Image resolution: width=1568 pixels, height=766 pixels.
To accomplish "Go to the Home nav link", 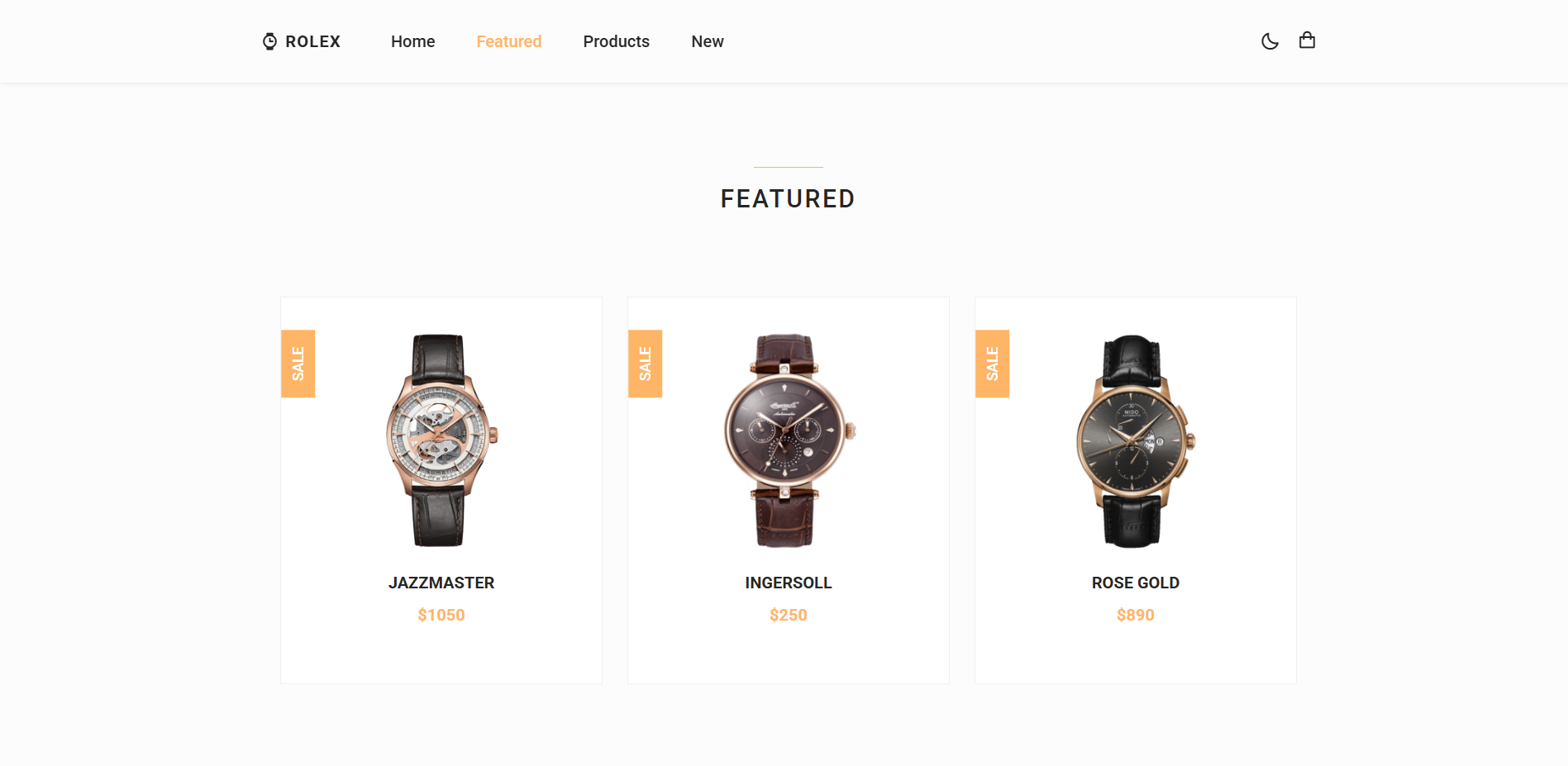I will [413, 41].
